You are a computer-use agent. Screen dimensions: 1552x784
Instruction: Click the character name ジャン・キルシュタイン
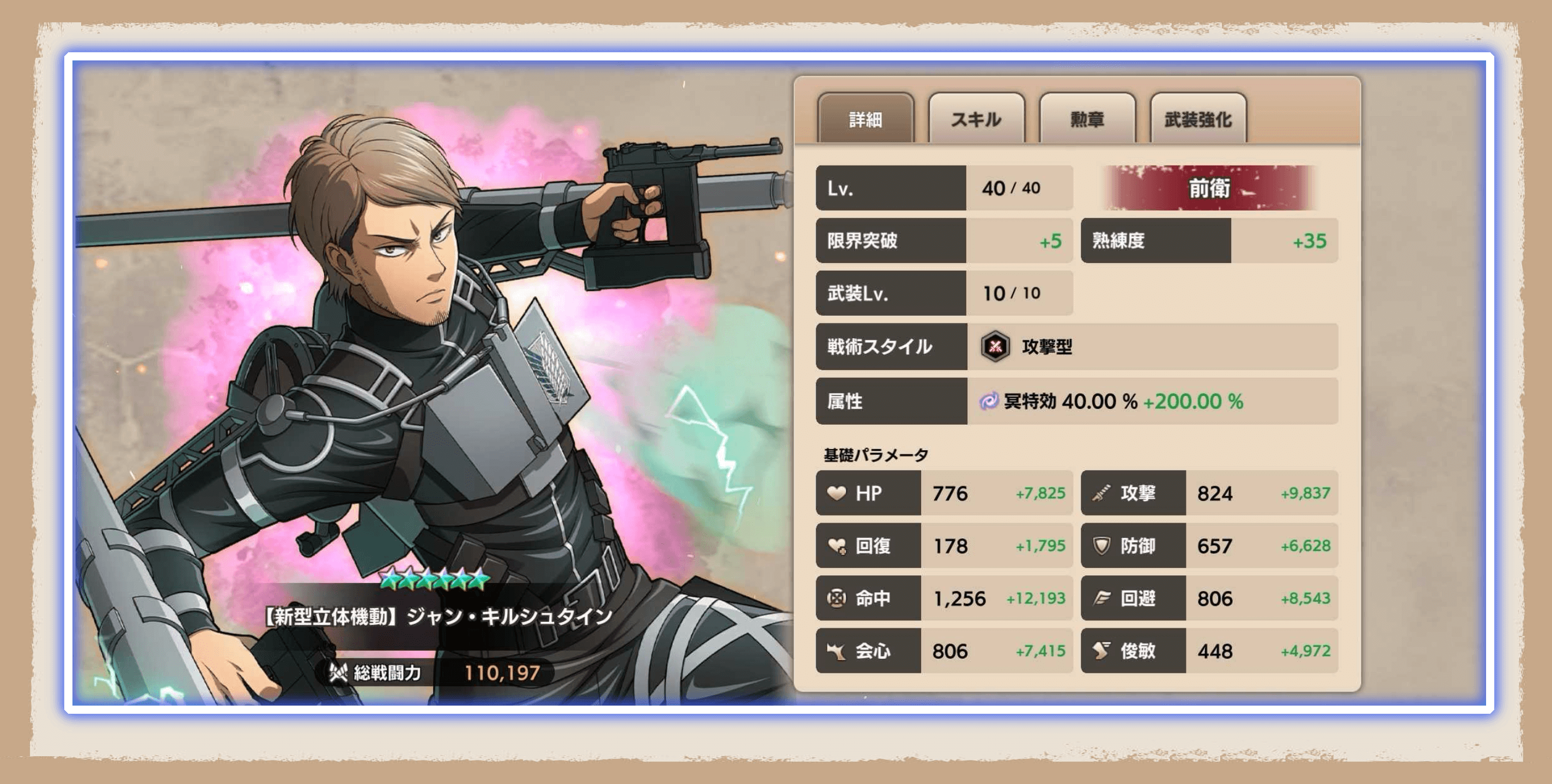pos(509,616)
